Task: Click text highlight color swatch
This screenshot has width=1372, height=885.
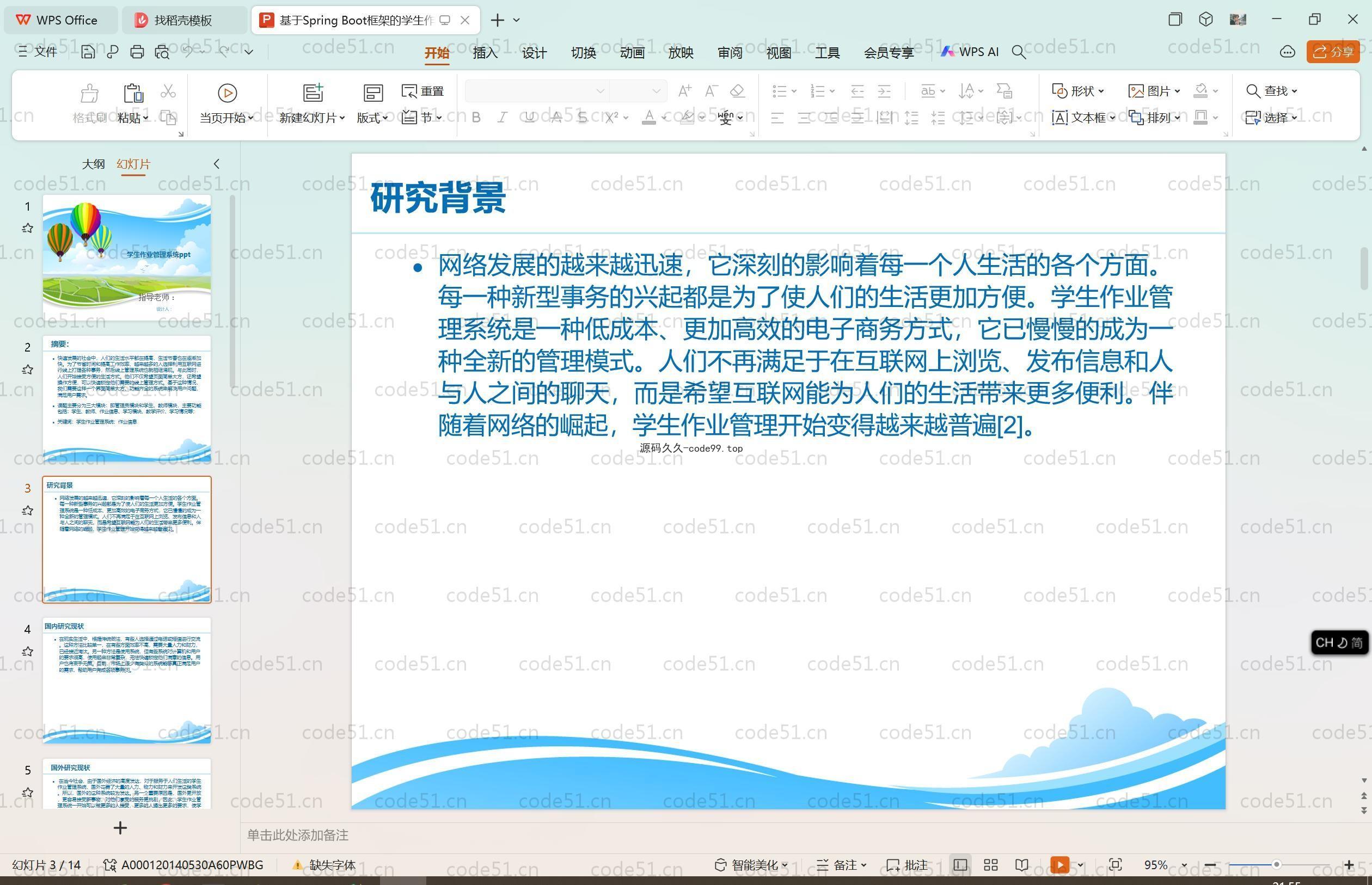Action: click(687, 117)
